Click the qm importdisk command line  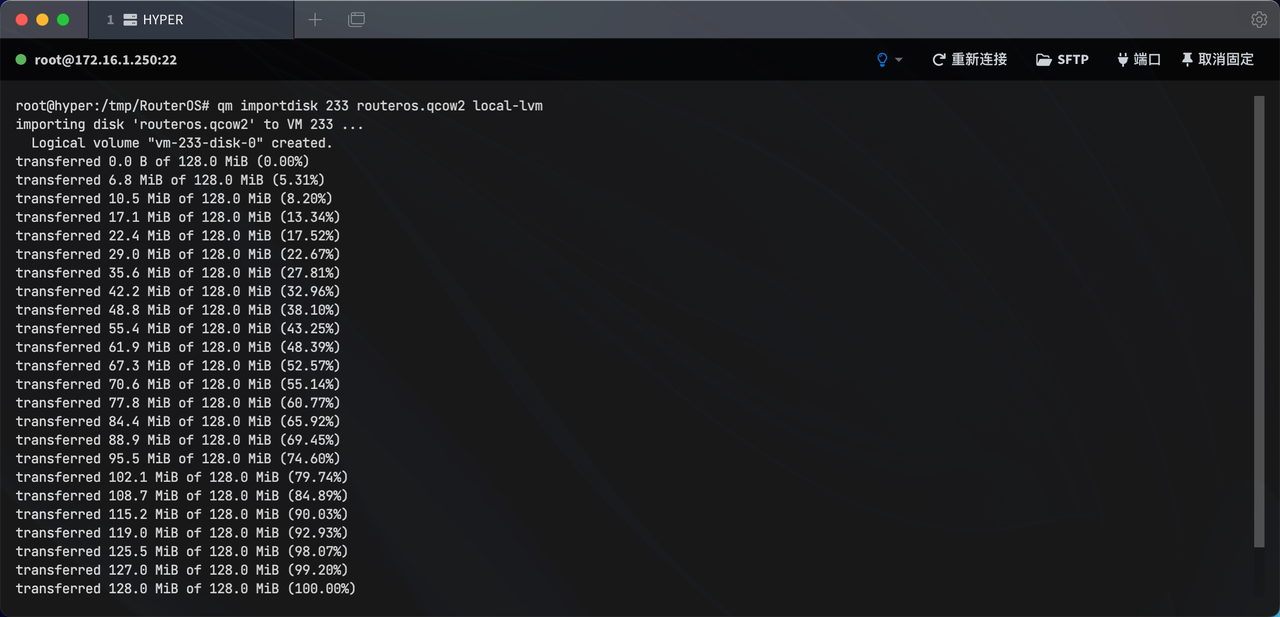[x=280, y=106]
